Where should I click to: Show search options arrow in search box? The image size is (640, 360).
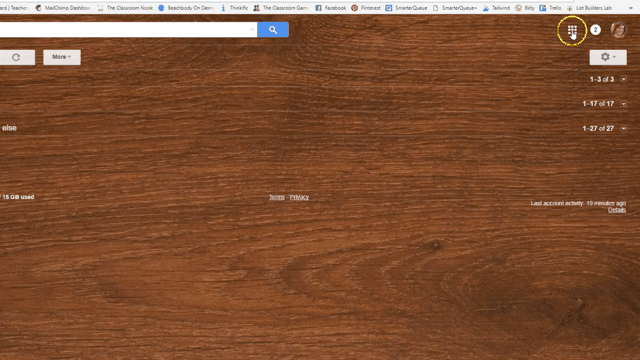coord(252,29)
